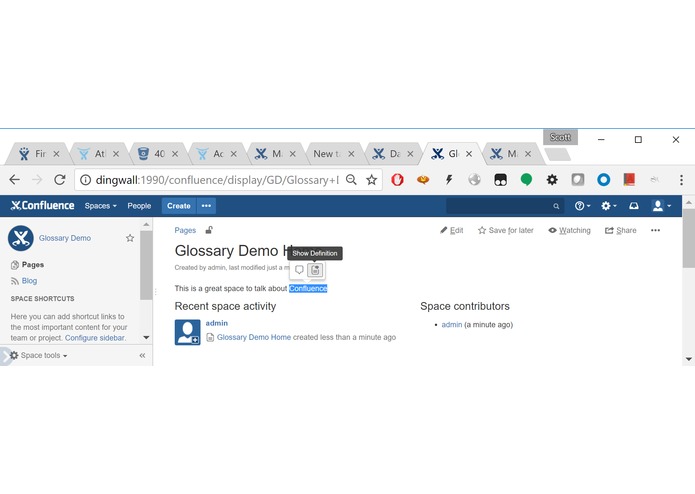Image resolution: width=695 pixels, height=494 pixels.
Task: Bookmark this page with the star icon
Action: (x=371, y=179)
